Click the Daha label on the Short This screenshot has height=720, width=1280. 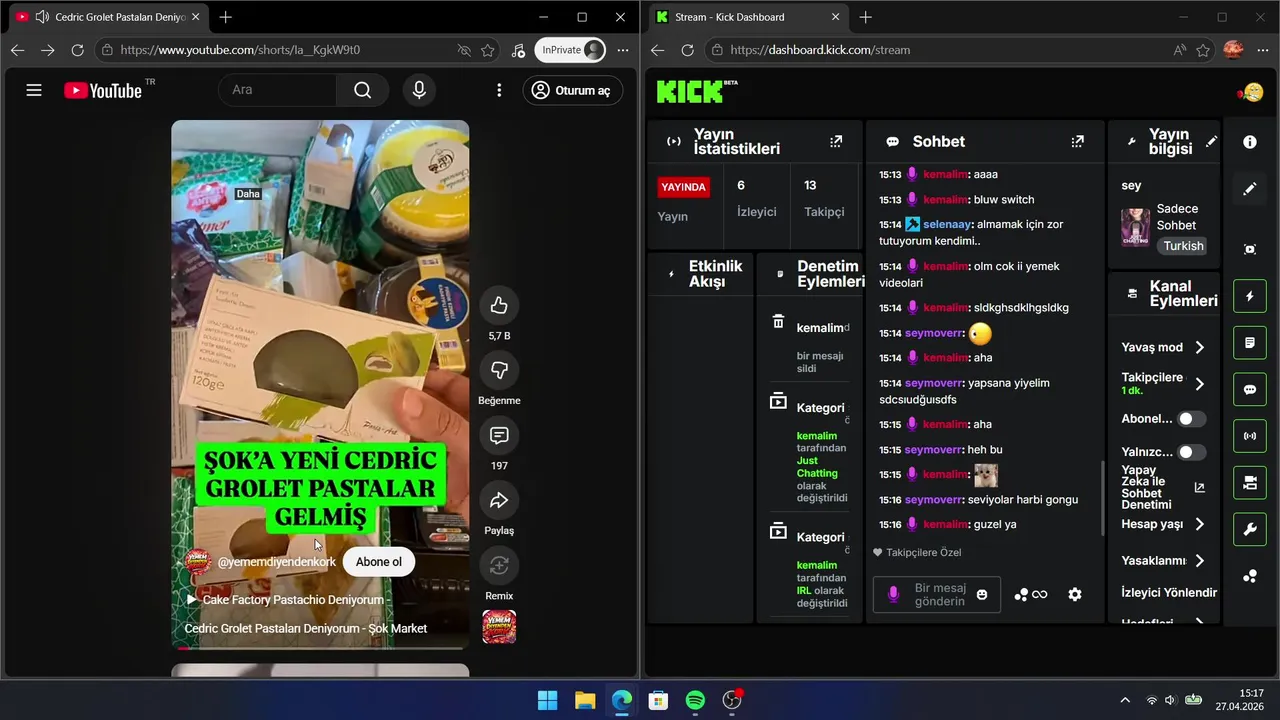point(248,194)
